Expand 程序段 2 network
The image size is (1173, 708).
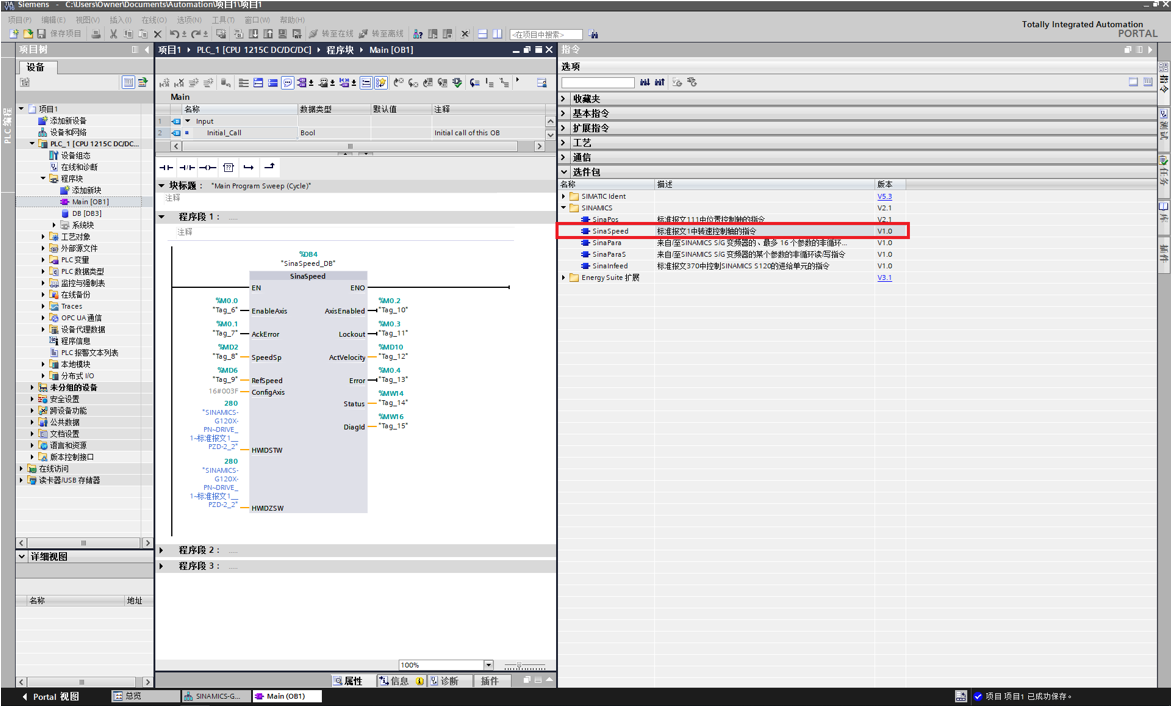(x=163, y=550)
